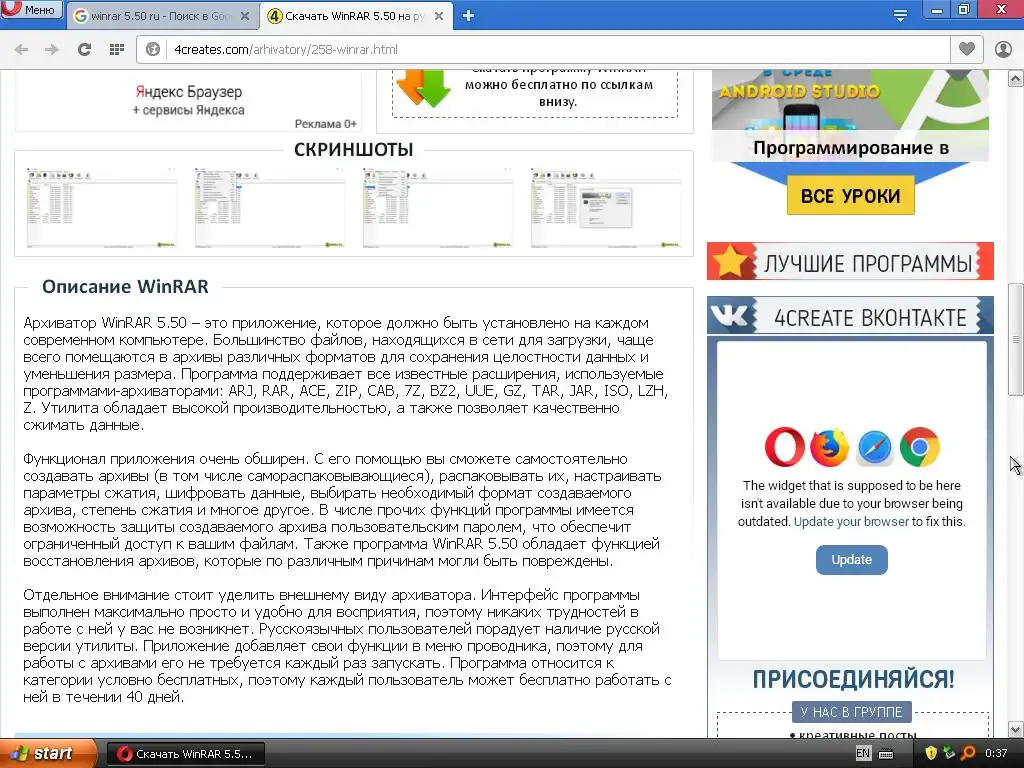Open first WinRAR screenshot thumbnail

tap(102, 207)
